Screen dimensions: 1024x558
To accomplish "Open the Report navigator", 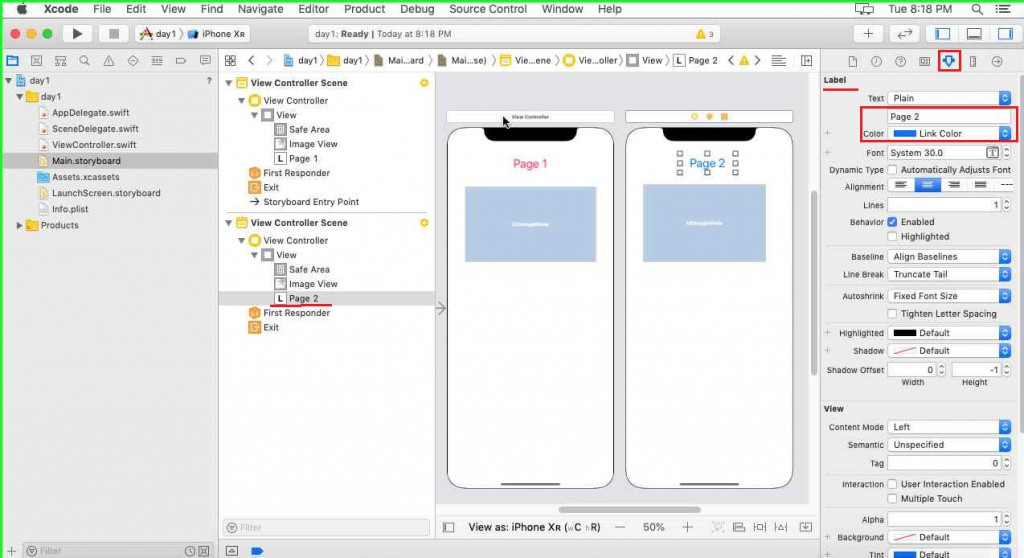I will click(x=205, y=61).
